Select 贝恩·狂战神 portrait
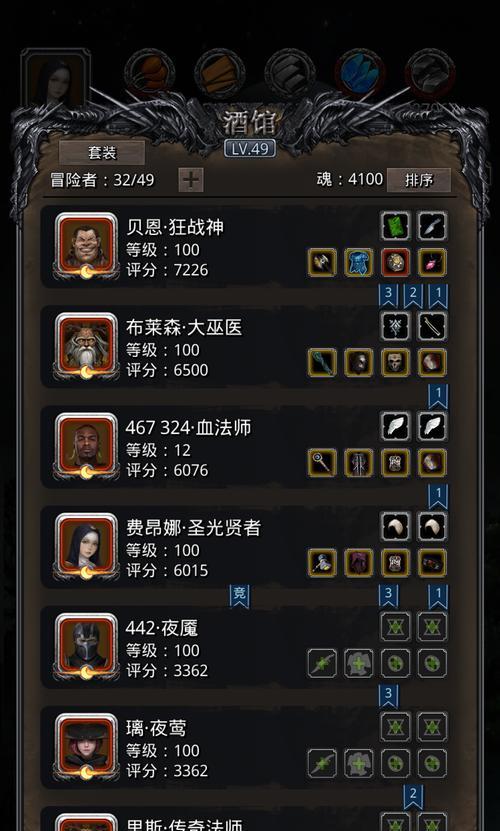The image size is (500, 831). click(x=86, y=246)
